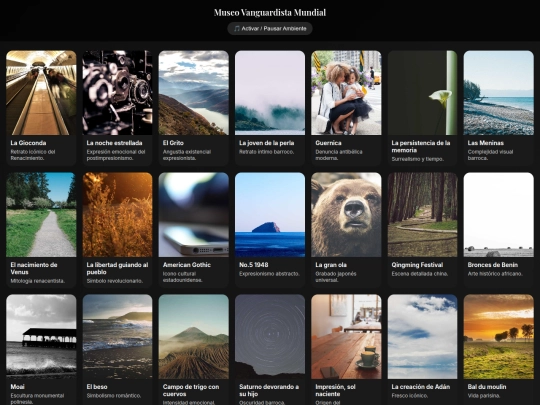Click 'Escena detallada china' description
Viewport: 540px width, 405px height.
pyautogui.click(x=420, y=274)
